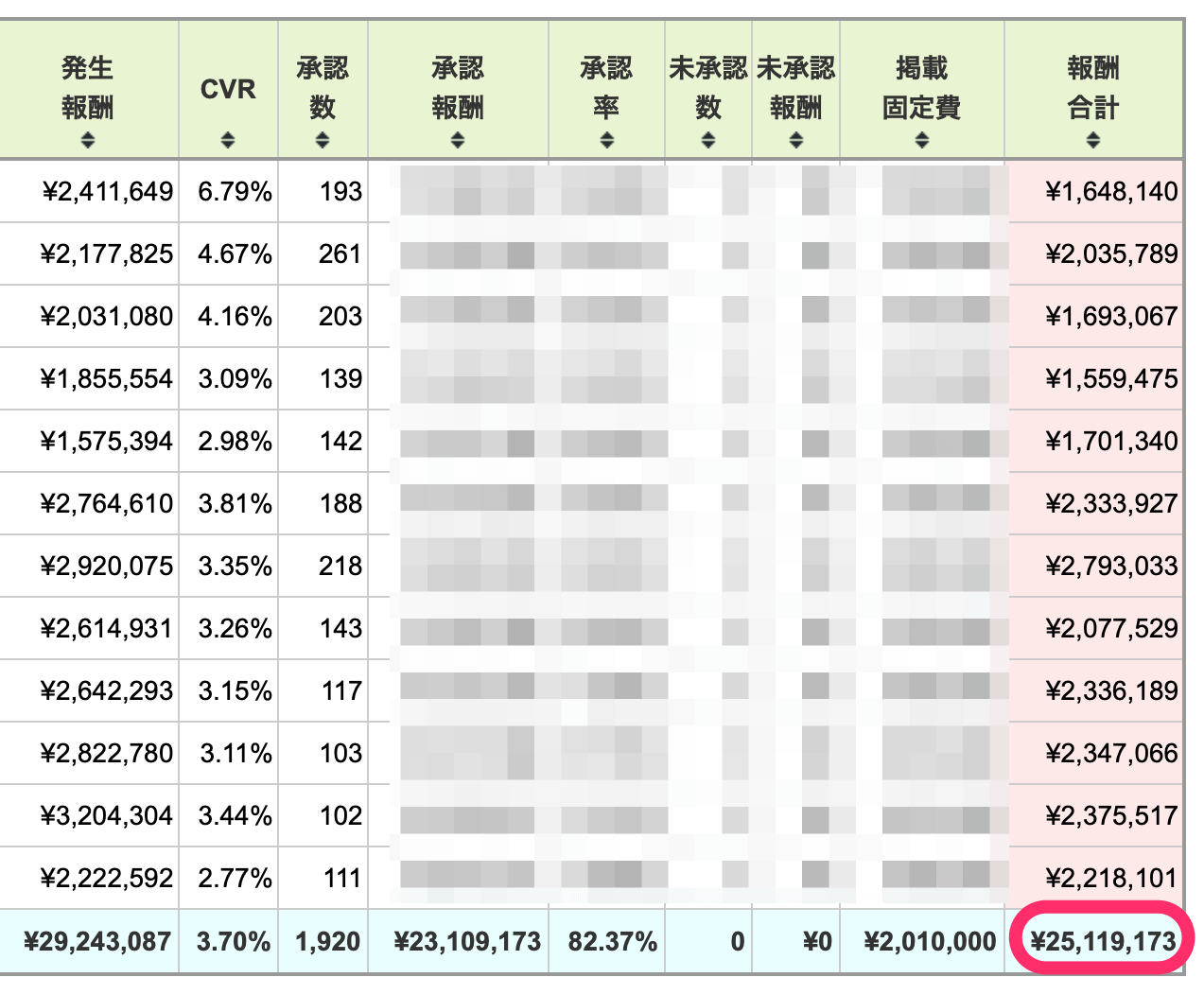Image resolution: width=1204 pixels, height=995 pixels.
Task: Select the 6.79% CVR cell
Action: pyautogui.click(x=235, y=191)
